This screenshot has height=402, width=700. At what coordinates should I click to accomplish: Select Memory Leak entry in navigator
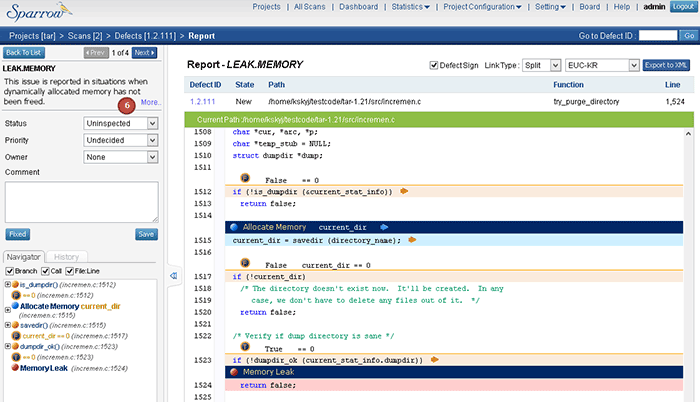[44, 368]
